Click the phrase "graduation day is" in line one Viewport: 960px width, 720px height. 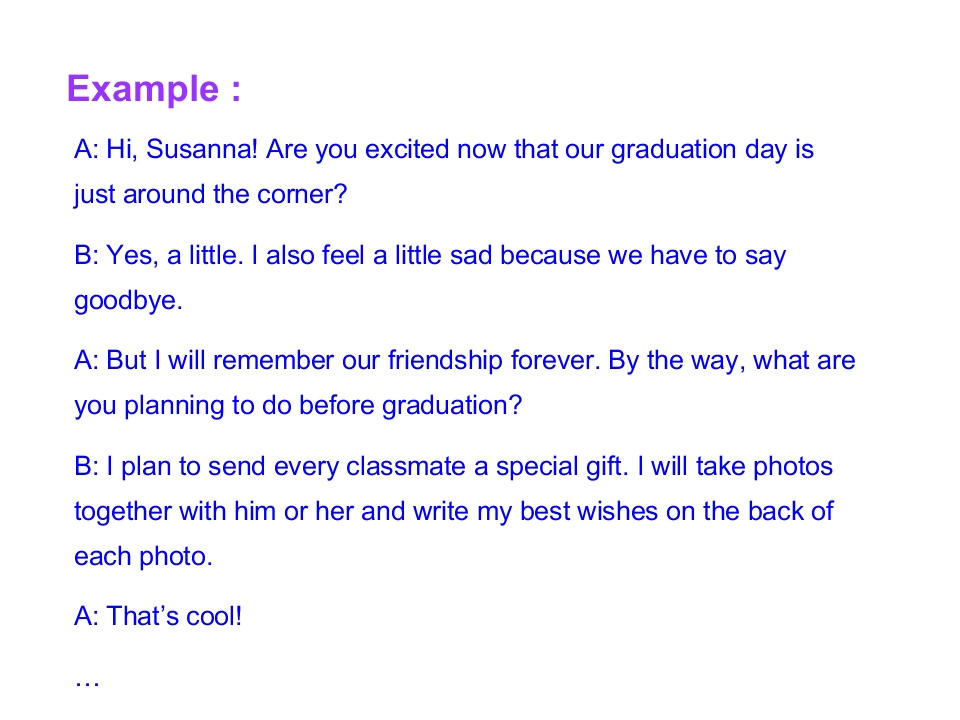(712, 150)
